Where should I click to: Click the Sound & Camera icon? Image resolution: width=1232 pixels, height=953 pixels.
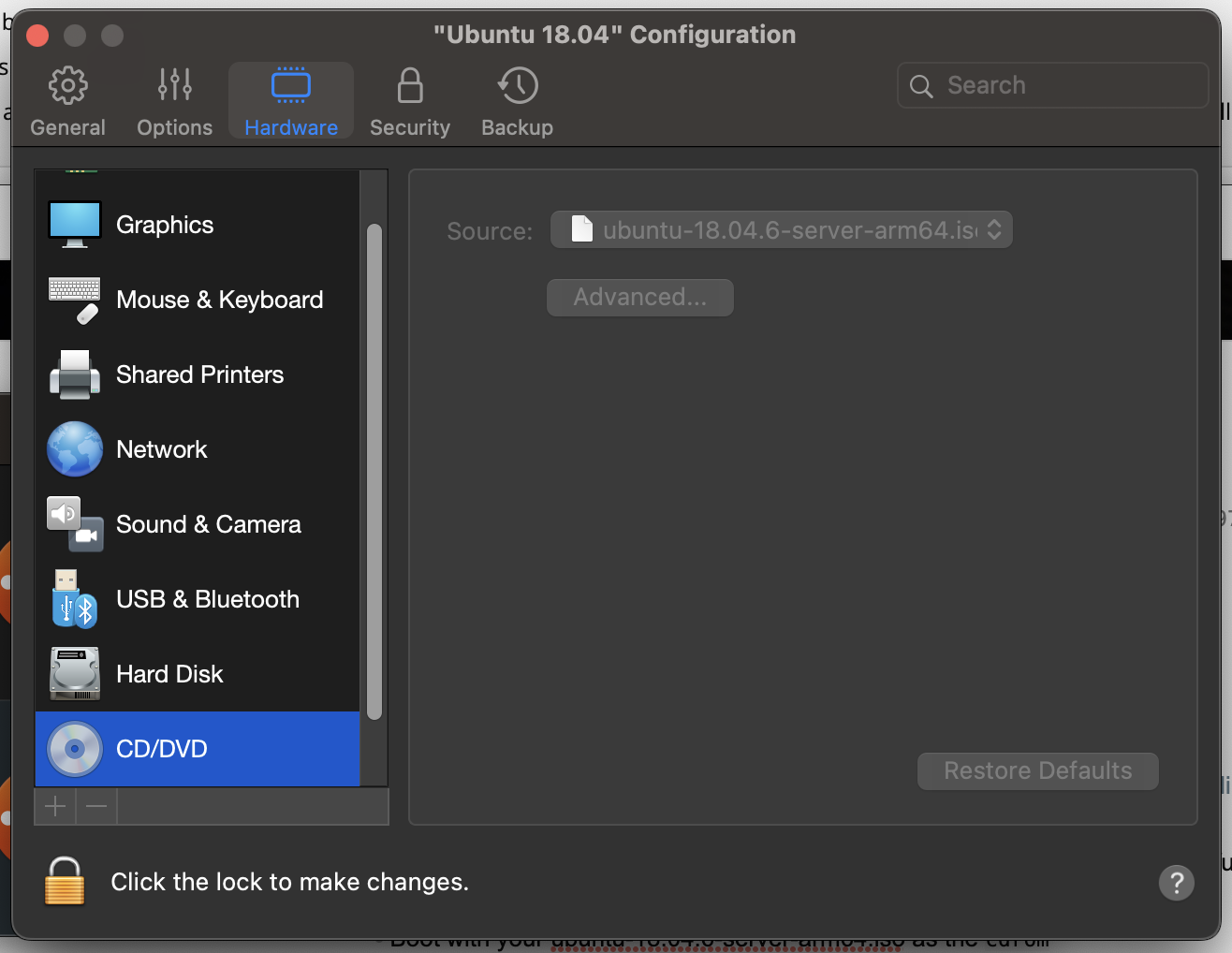coord(75,524)
